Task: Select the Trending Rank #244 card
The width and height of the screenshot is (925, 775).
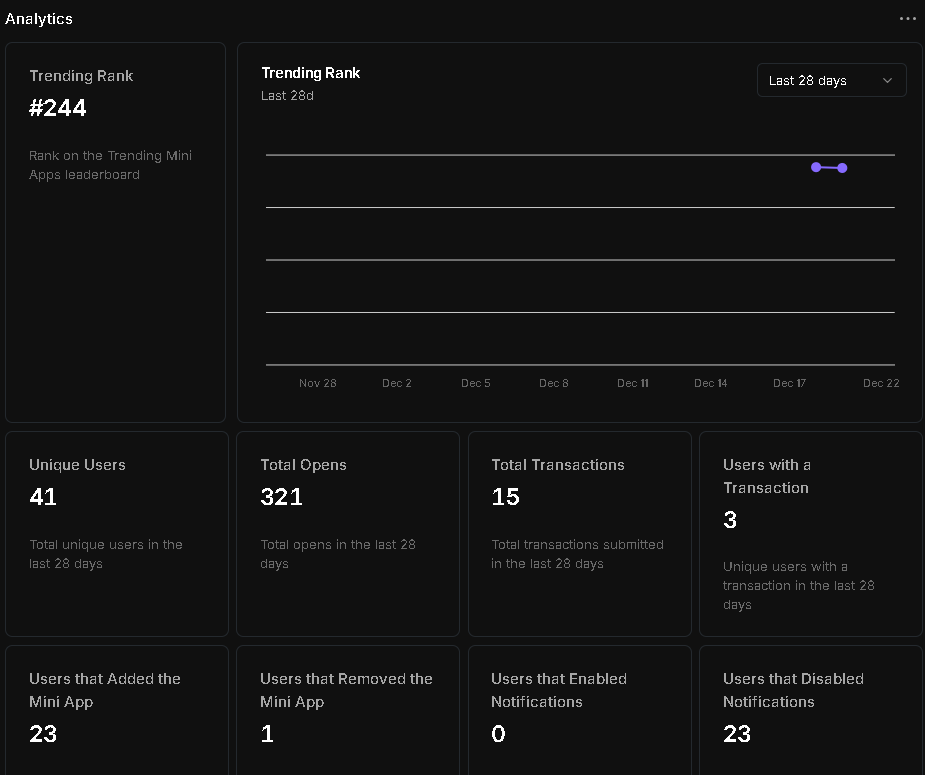Action: [x=115, y=230]
